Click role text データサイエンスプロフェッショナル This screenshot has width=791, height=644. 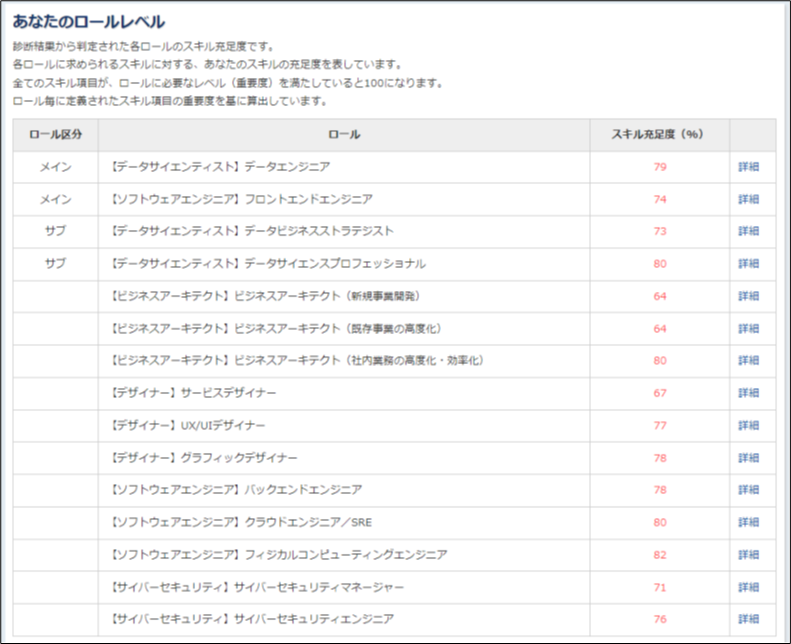pyautogui.click(x=335, y=264)
